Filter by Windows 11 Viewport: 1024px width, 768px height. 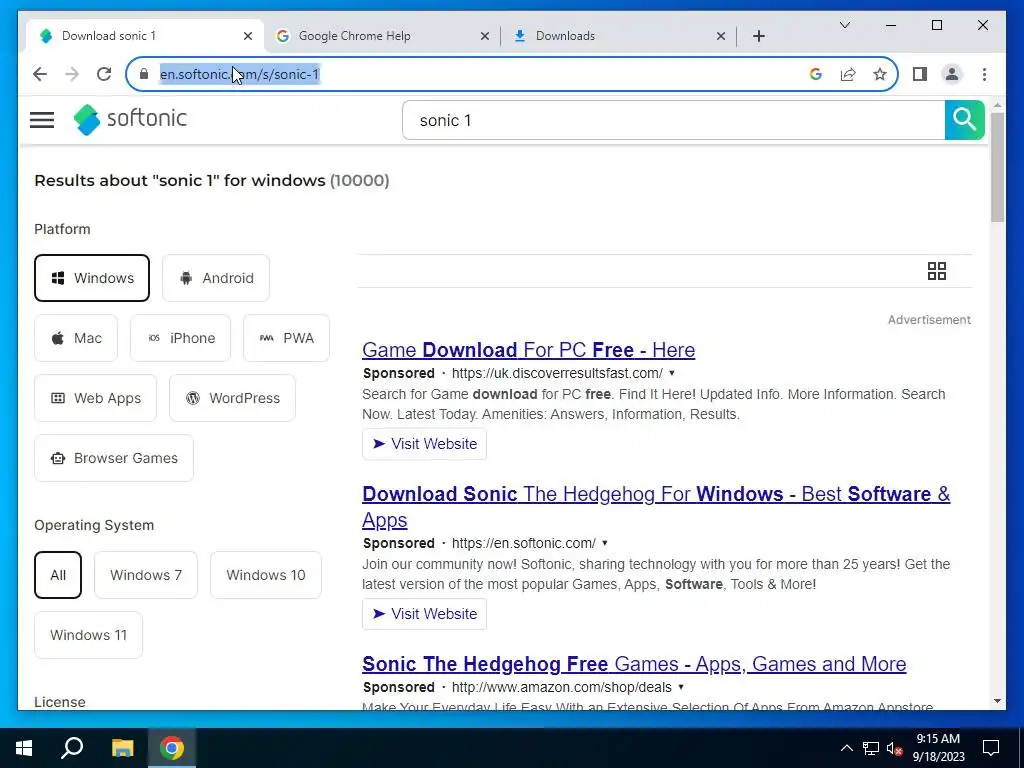88,635
